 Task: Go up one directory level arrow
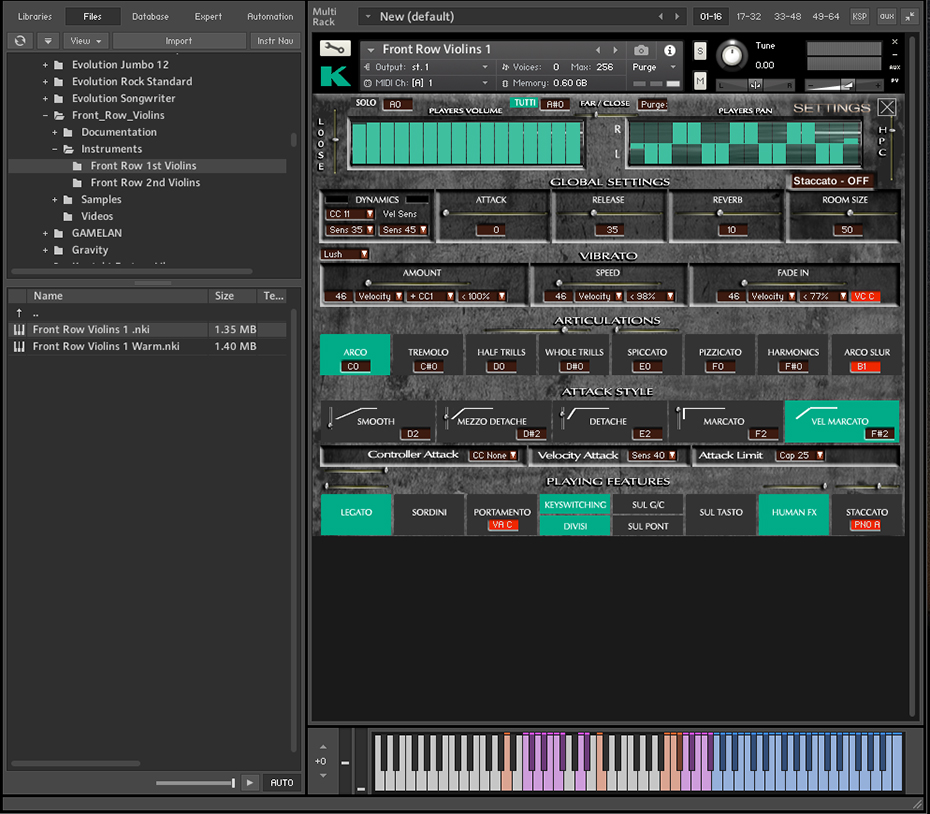(x=19, y=313)
